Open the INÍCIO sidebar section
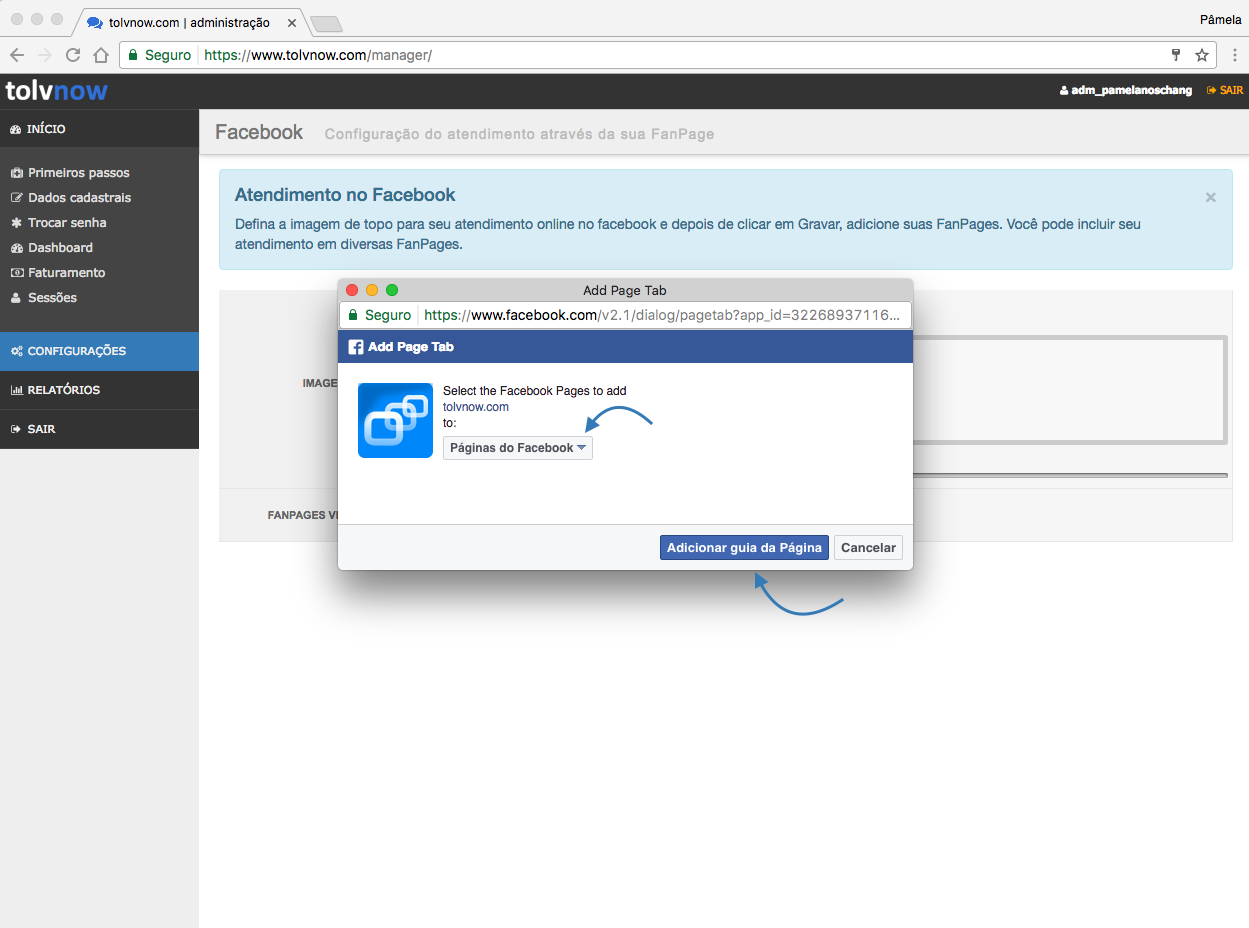1249x928 pixels. click(x=99, y=129)
